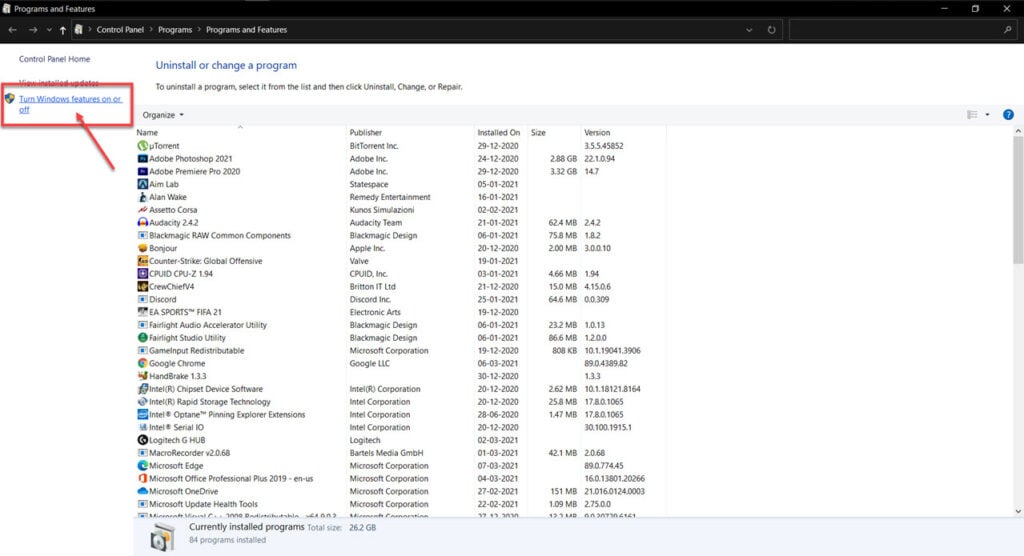Click version 89.0.4389.82 of Chrome
This screenshot has width=1024, height=556.
pyautogui.click(x=605, y=363)
